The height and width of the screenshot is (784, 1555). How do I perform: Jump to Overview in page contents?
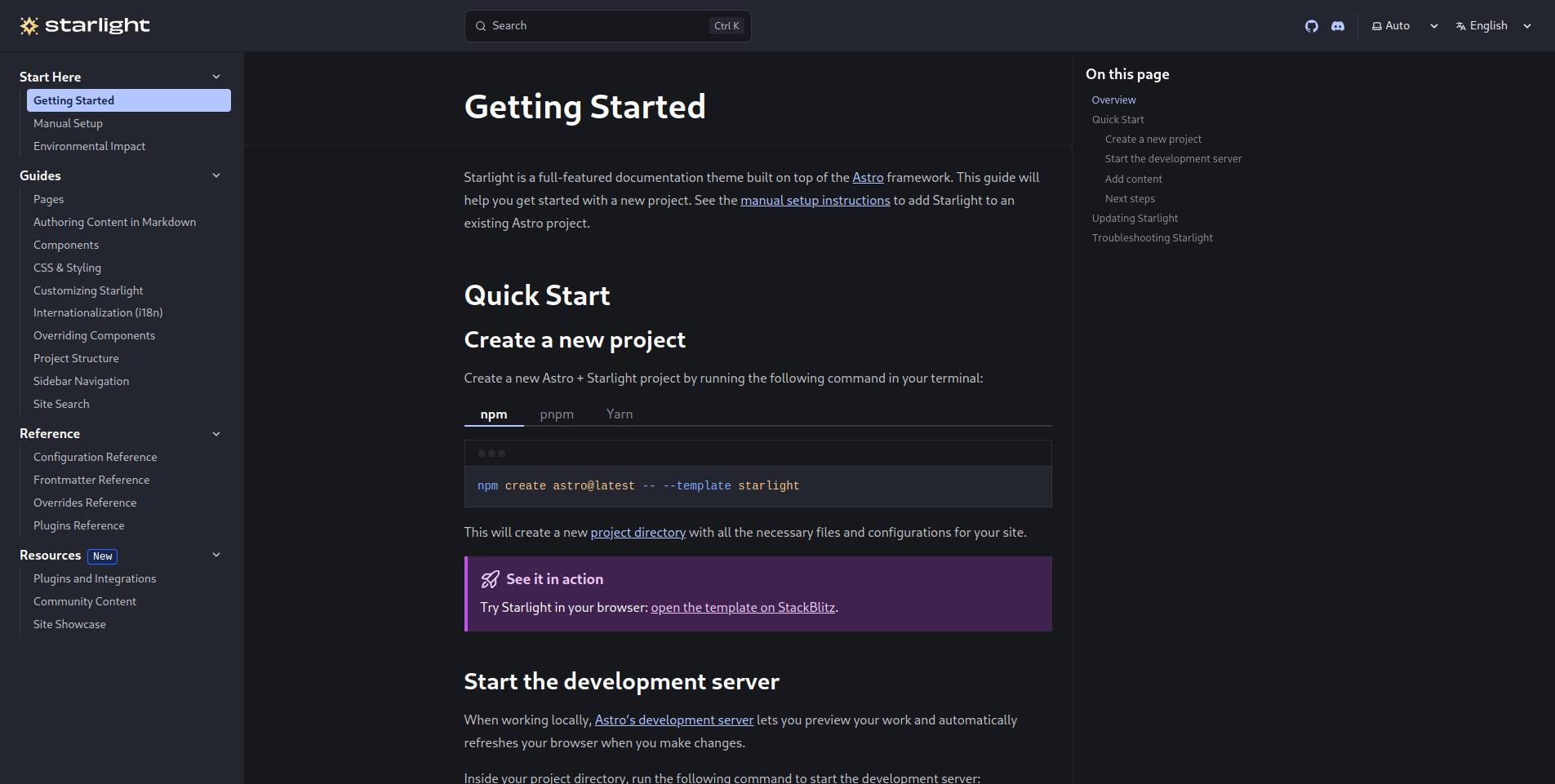tap(1113, 100)
